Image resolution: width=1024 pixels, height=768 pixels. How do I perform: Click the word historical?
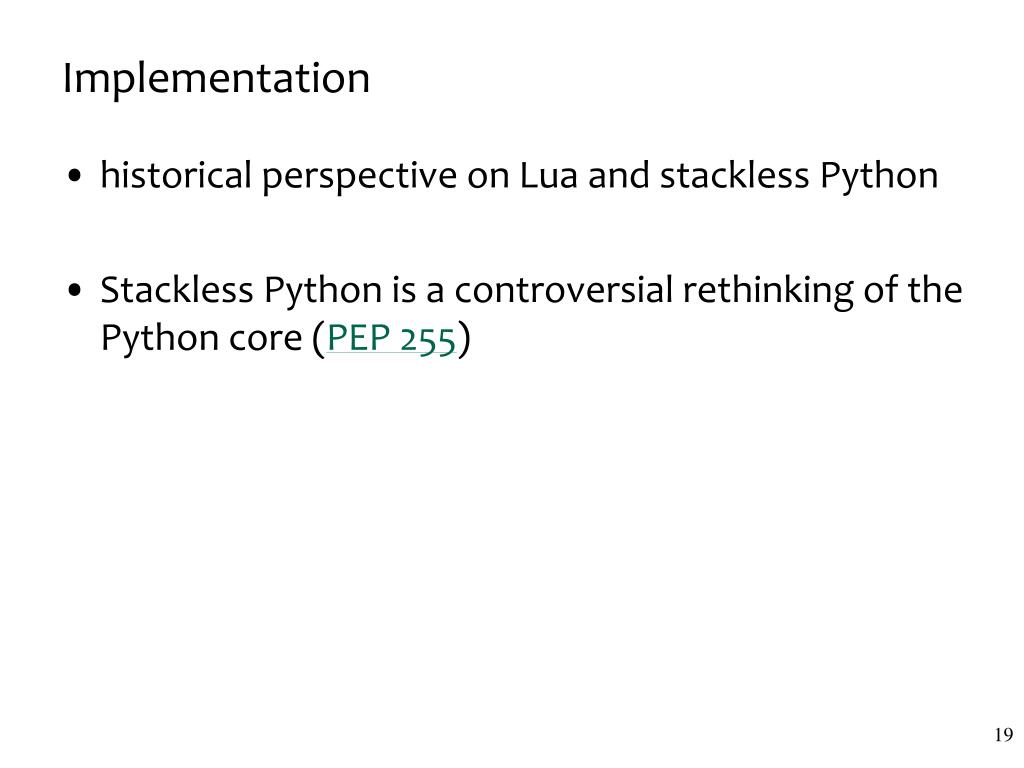click(x=176, y=176)
